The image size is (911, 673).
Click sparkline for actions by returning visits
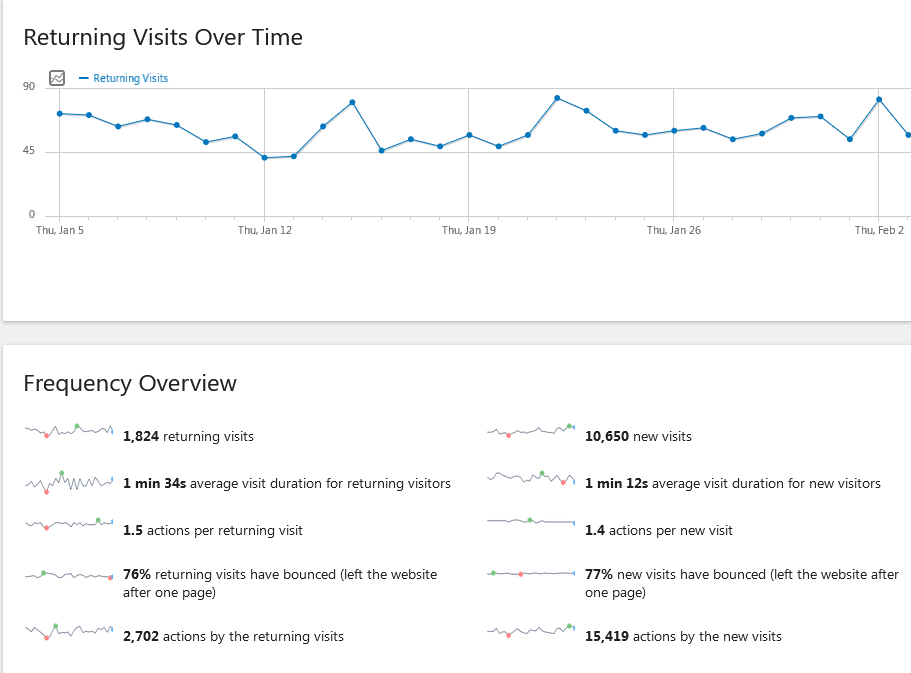(69, 631)
